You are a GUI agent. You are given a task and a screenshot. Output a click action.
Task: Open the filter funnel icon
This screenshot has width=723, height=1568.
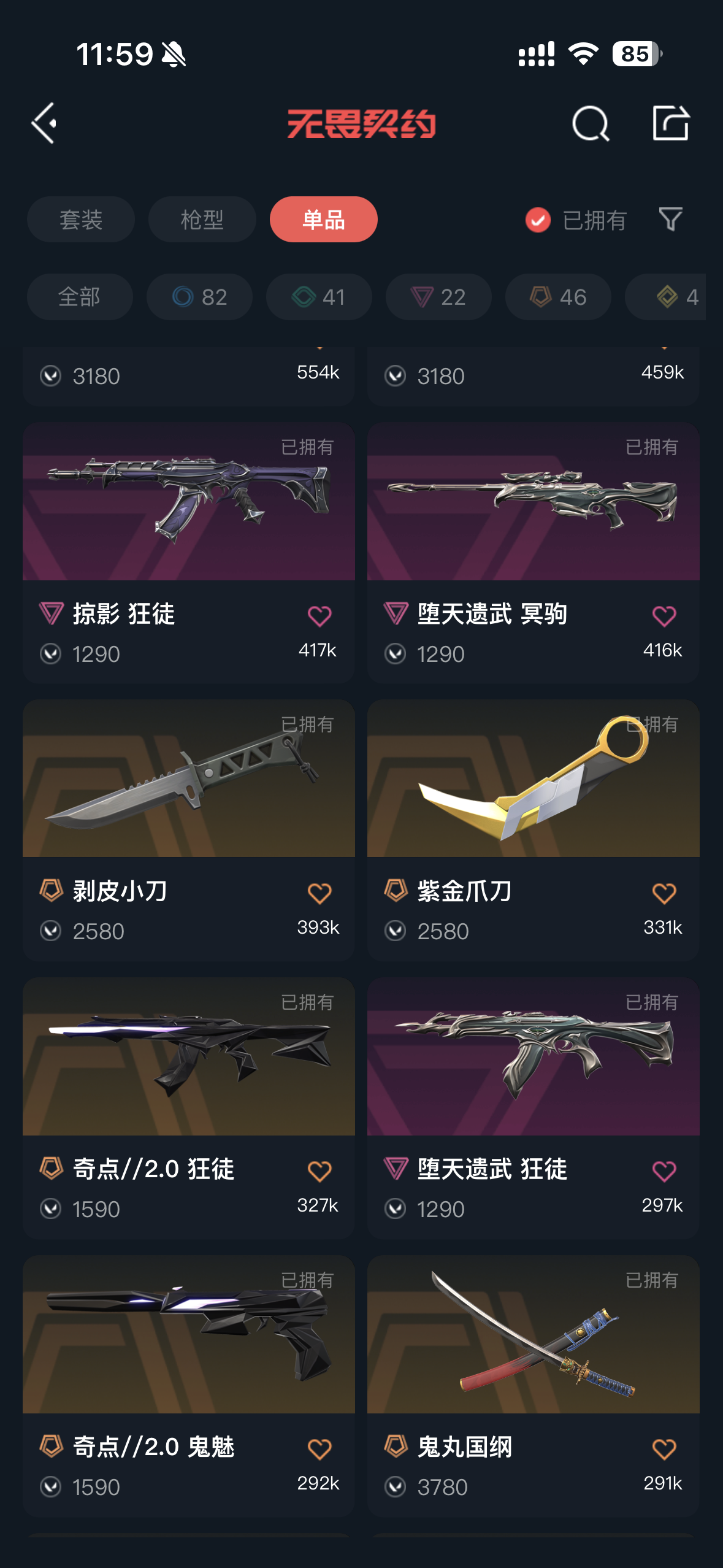[x=670, y=219]
